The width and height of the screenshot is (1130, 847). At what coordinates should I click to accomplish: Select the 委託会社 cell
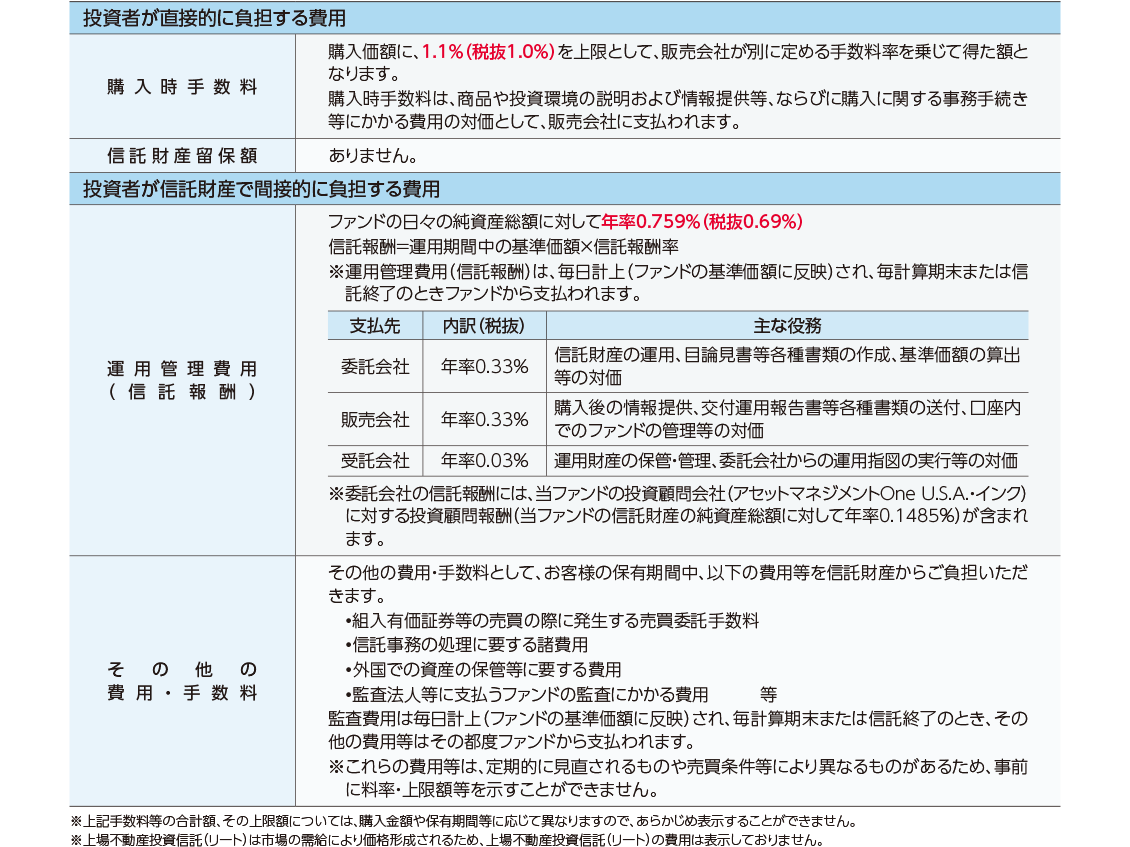pyautogui.click(x=375, y=366)
